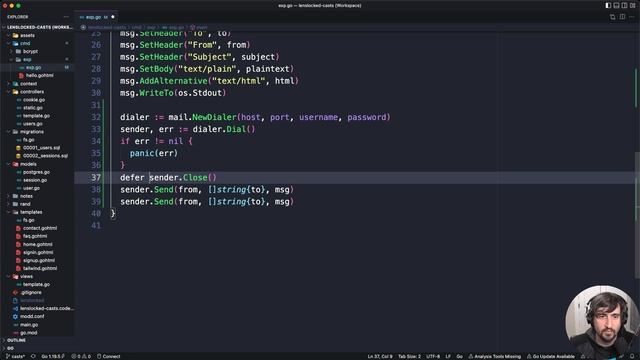Toggle the bottom panel layout icon

click(616, 5)
